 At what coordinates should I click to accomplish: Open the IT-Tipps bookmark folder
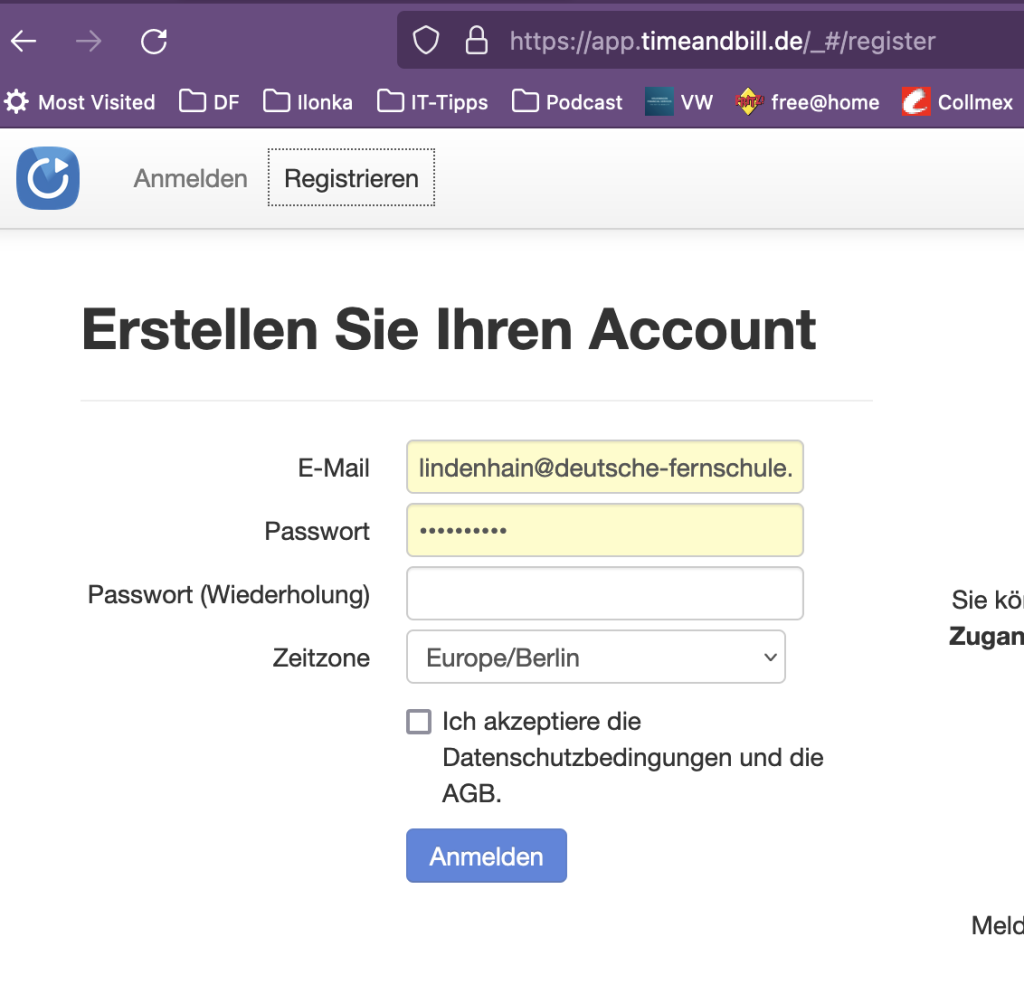point(433,102)
